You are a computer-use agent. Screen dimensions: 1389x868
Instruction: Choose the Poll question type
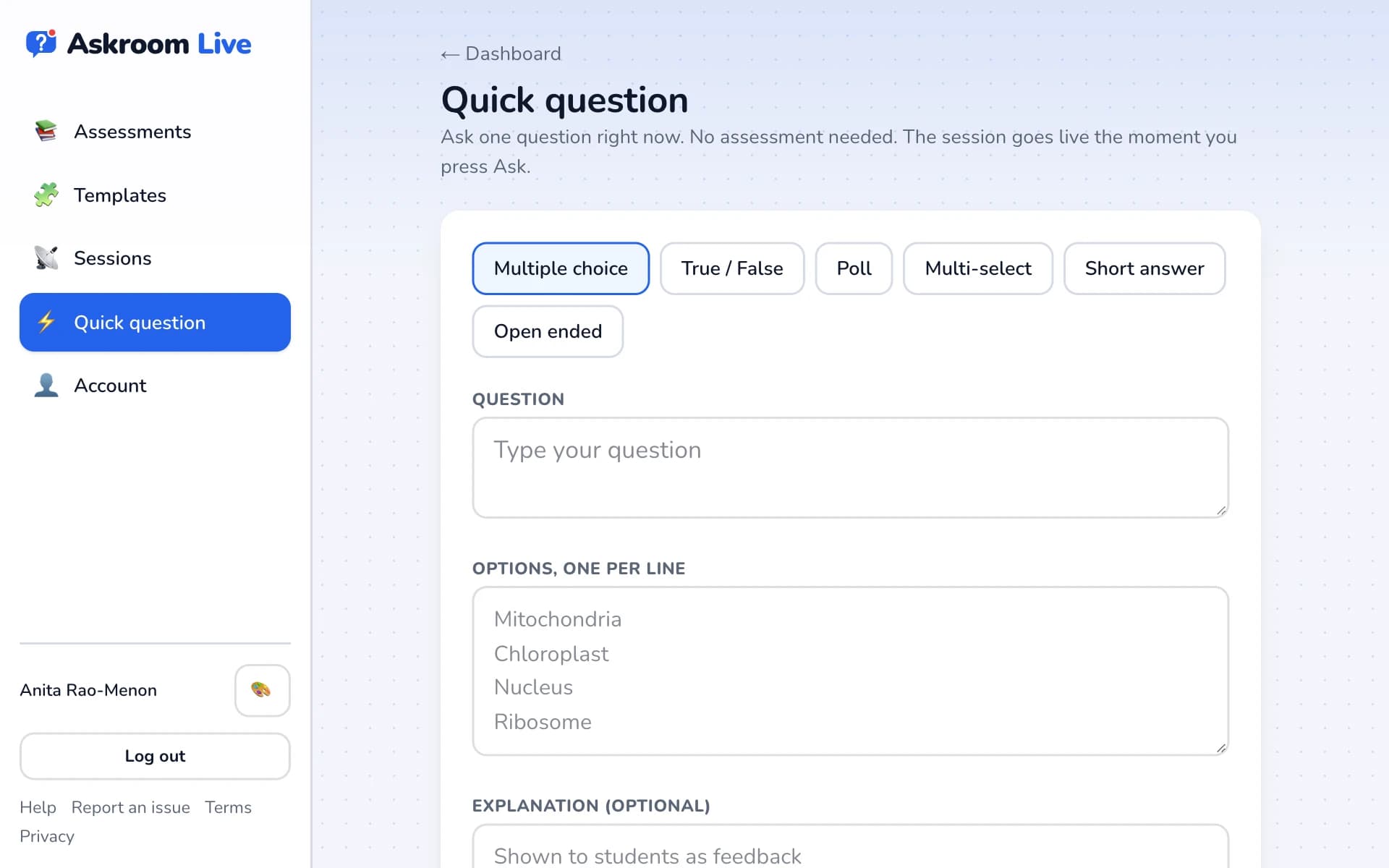(854, 268)
